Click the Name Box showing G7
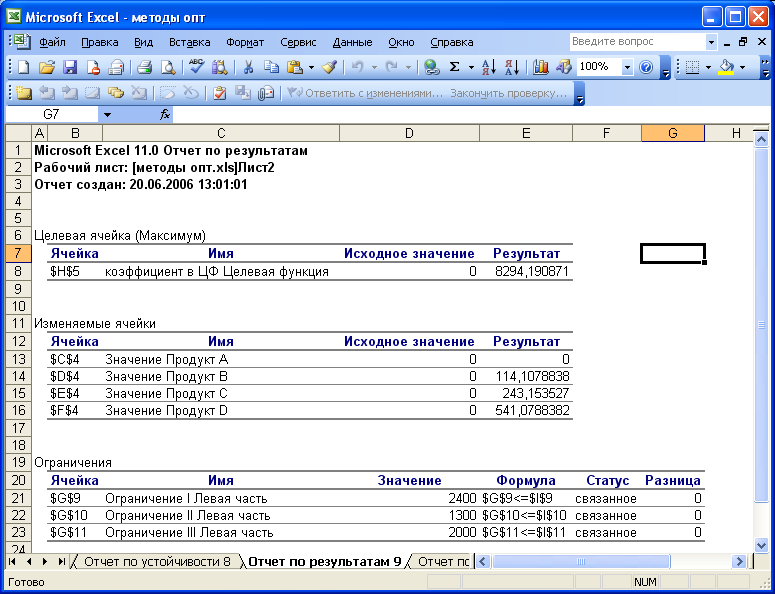This screenshot has height=594, width=775. click(x=51, y=115)
